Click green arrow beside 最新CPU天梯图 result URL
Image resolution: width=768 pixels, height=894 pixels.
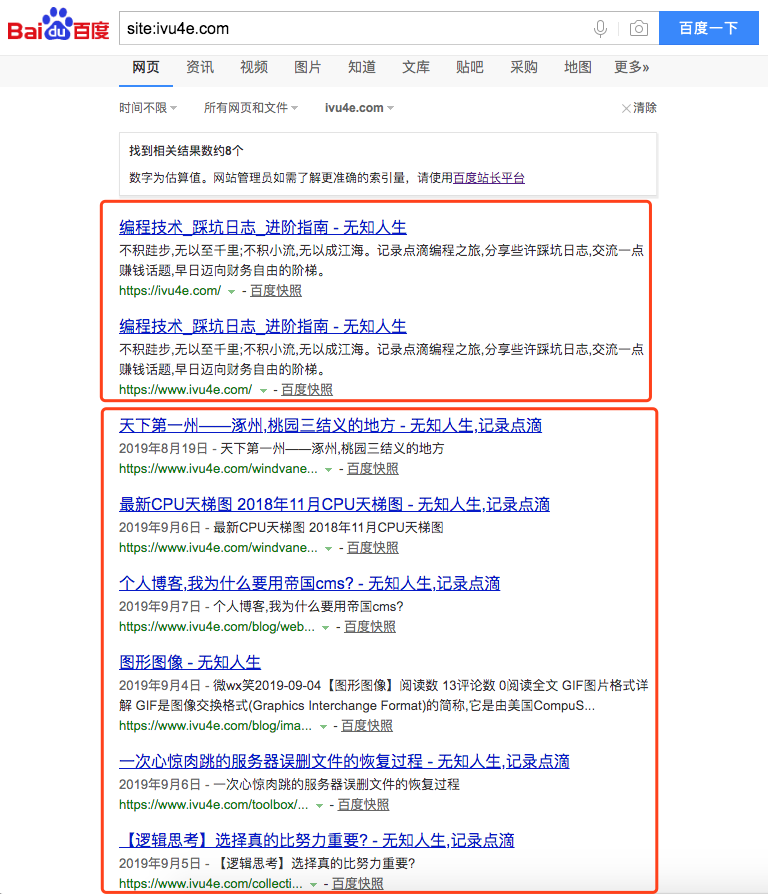pos(328,549)
